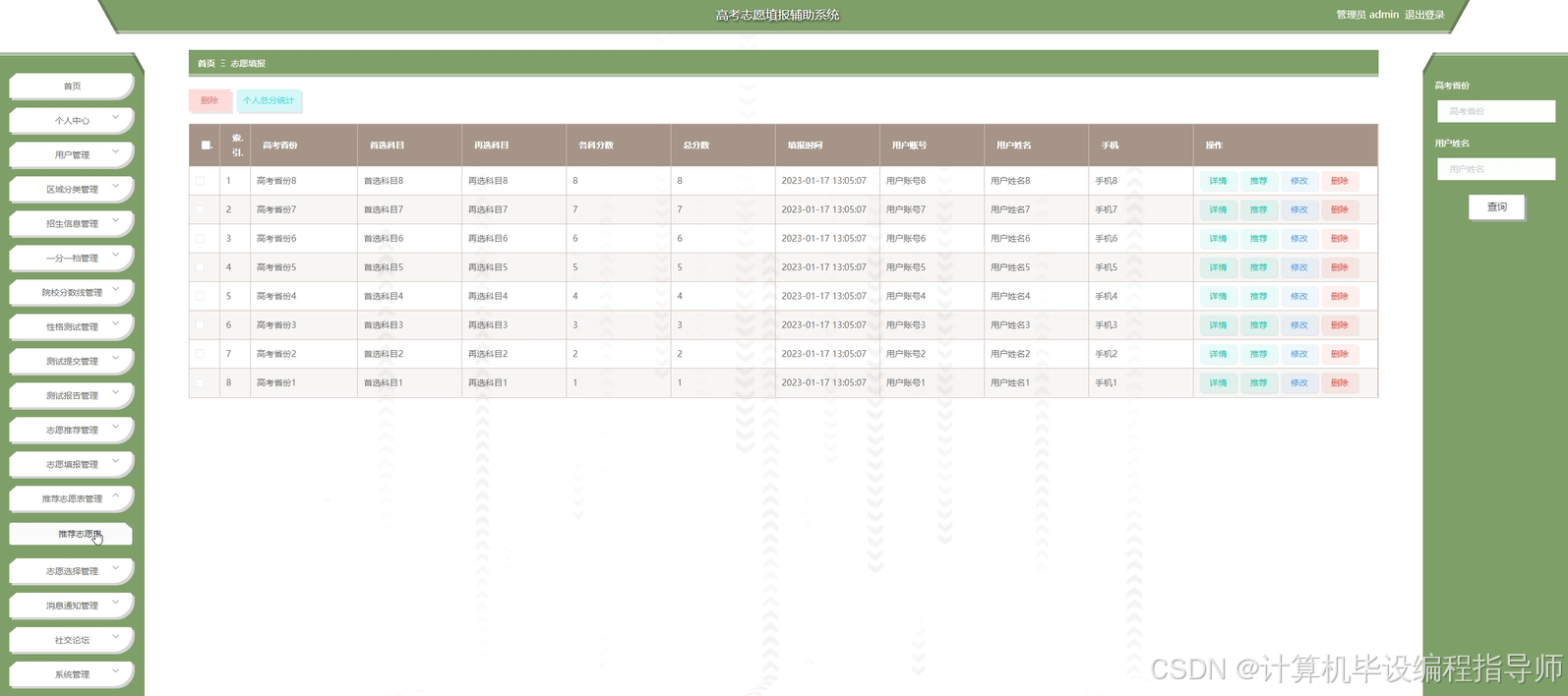
Task: Open the 社交论坛 sidebar menu
Action: [72, 640]
